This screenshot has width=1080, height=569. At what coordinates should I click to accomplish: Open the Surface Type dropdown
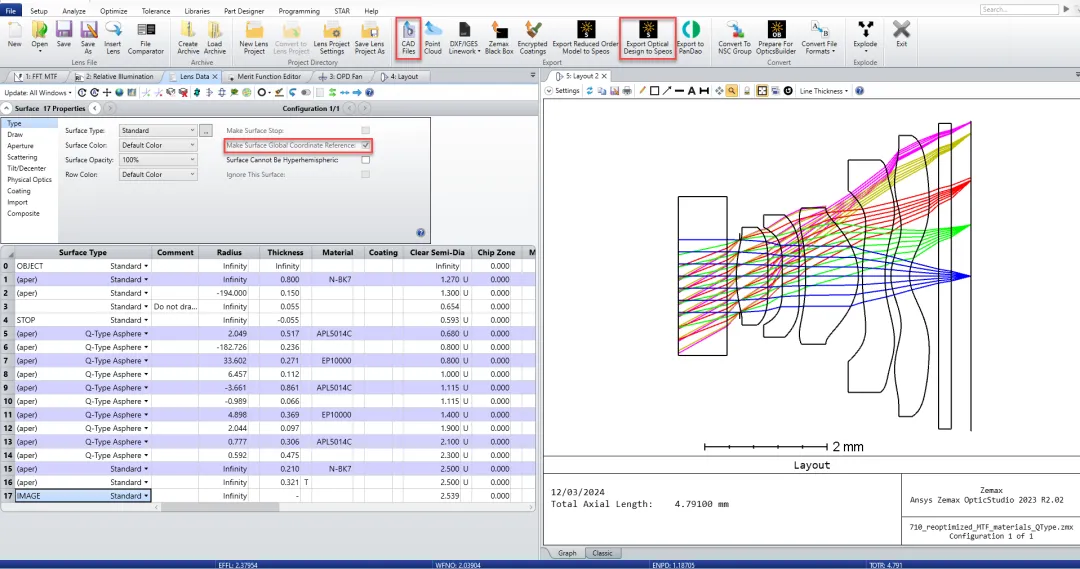pyautogui.click(x=158, y=130)
